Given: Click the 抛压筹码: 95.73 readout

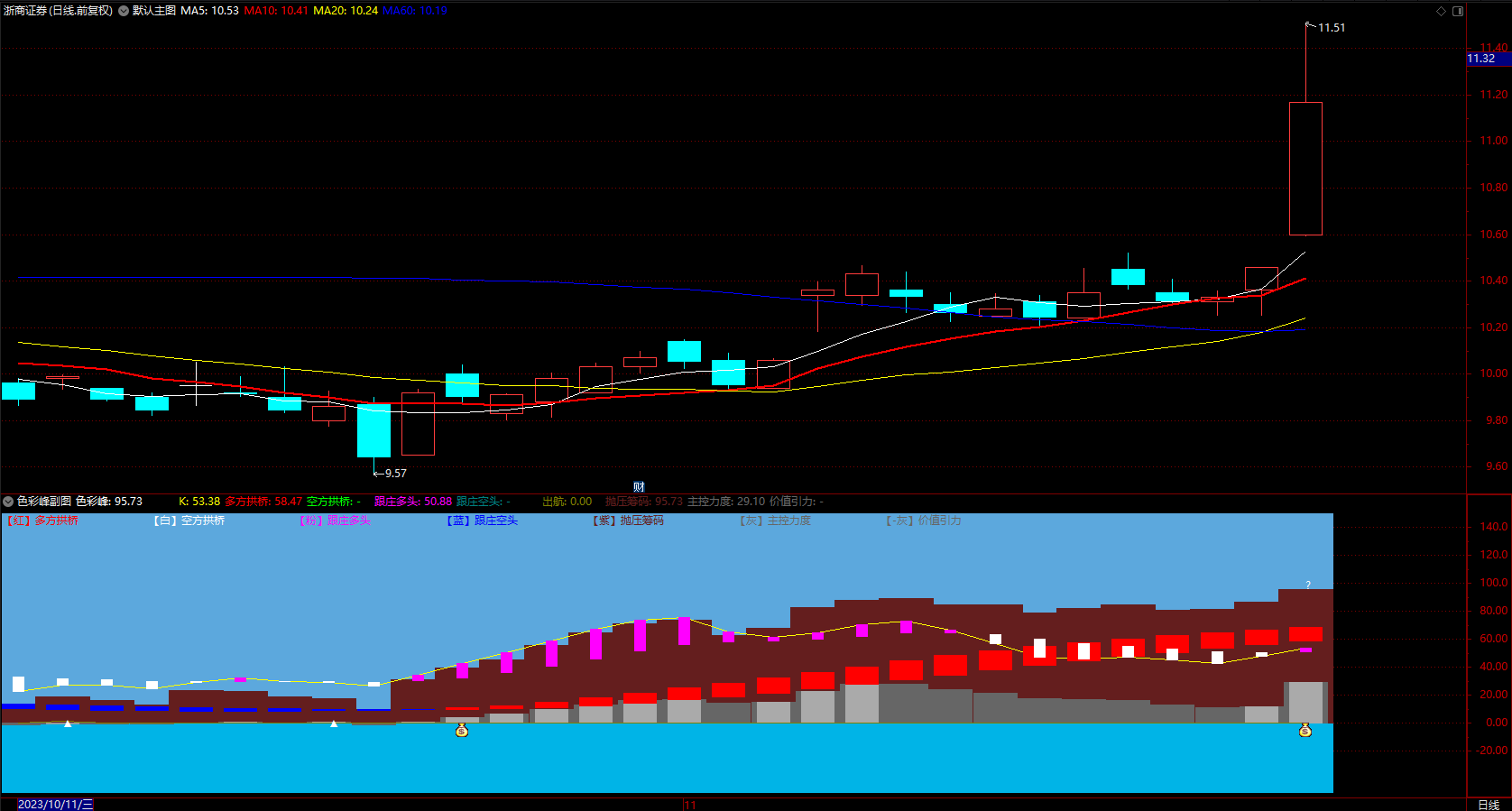Looking at the screenshot, I should [x=644, y=502].
